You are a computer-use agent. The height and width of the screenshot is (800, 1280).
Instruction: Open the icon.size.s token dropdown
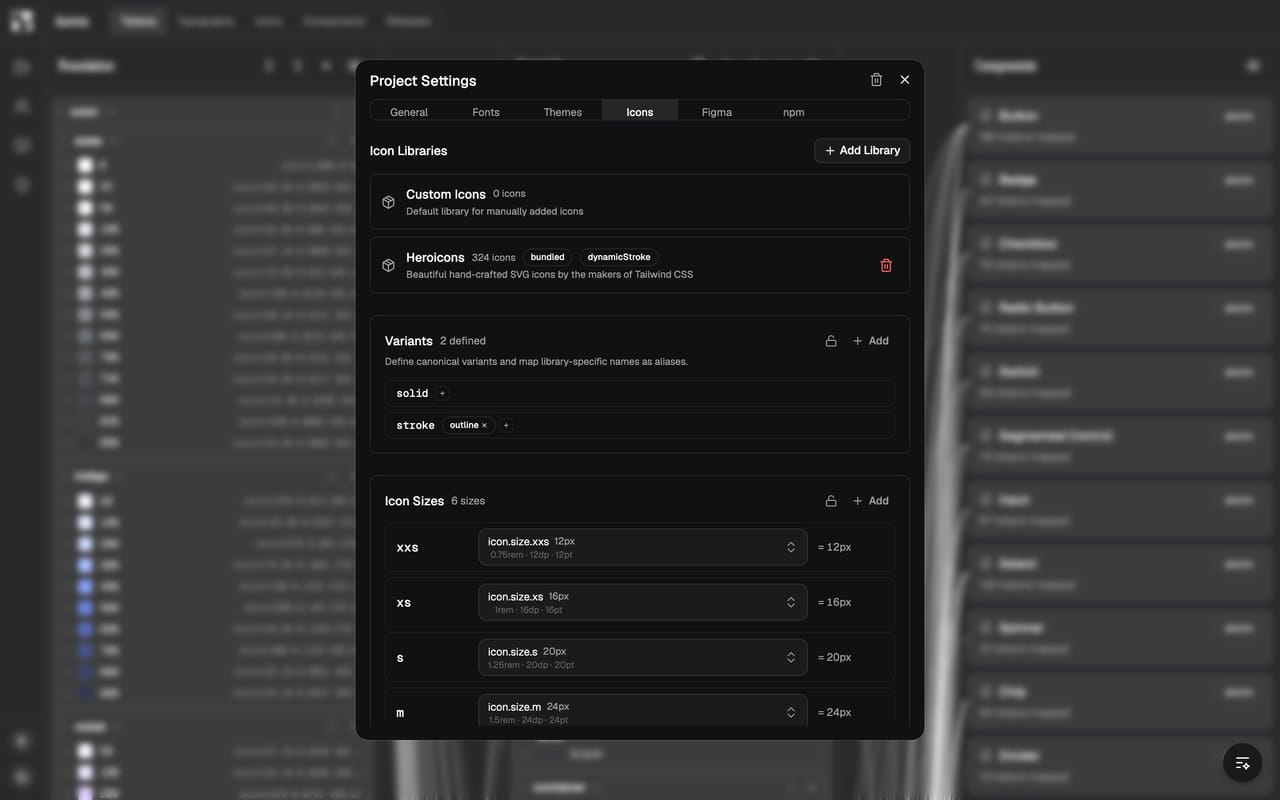(643, 657)
